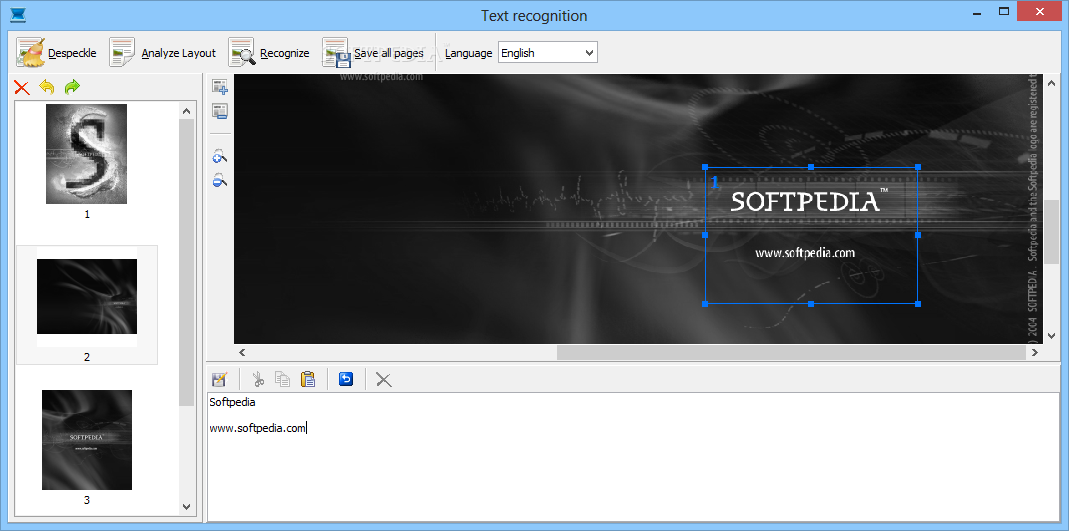Maximize the Text recognition window

(x=1003, y=11)
